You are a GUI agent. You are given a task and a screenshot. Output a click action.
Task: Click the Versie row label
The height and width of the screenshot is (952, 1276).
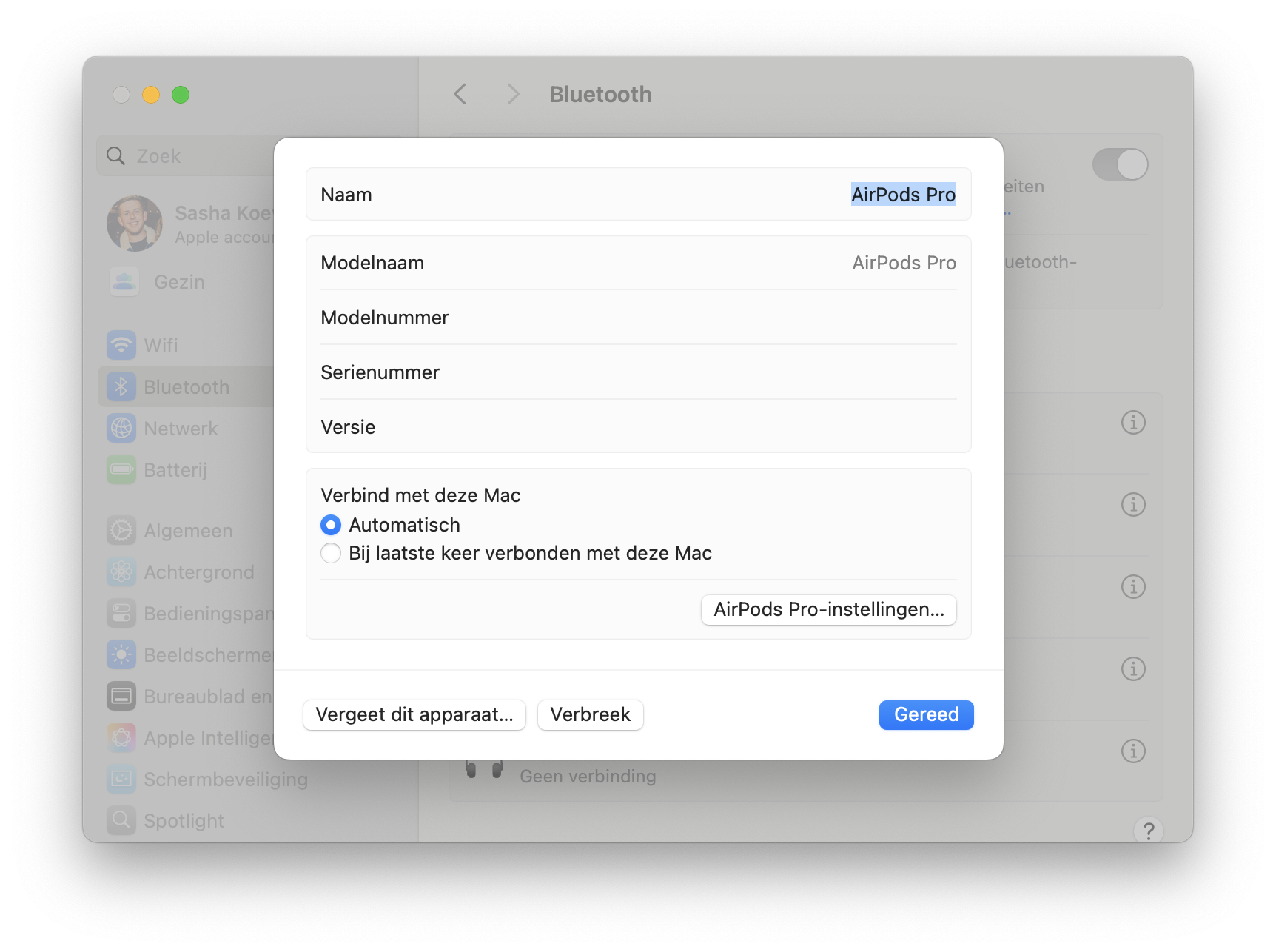pyautogui.click(x=348, y=427)
